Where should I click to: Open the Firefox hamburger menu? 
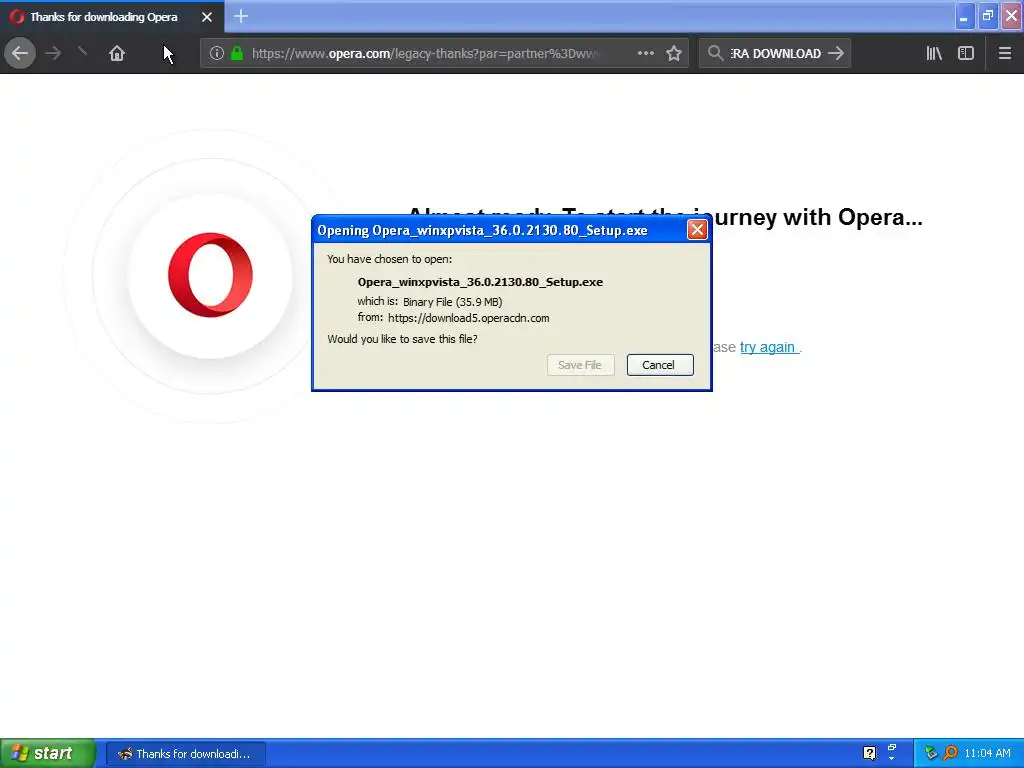(1004, 53)
